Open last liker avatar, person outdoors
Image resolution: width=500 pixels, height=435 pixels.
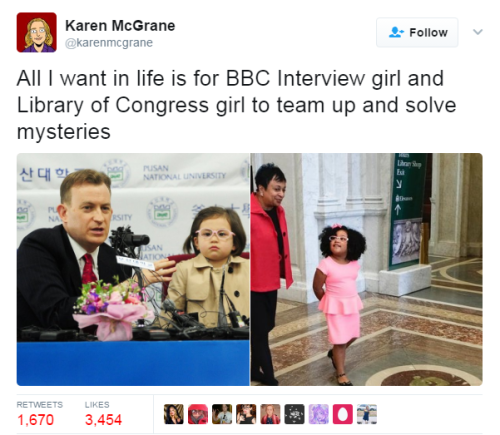pos(367,414)
